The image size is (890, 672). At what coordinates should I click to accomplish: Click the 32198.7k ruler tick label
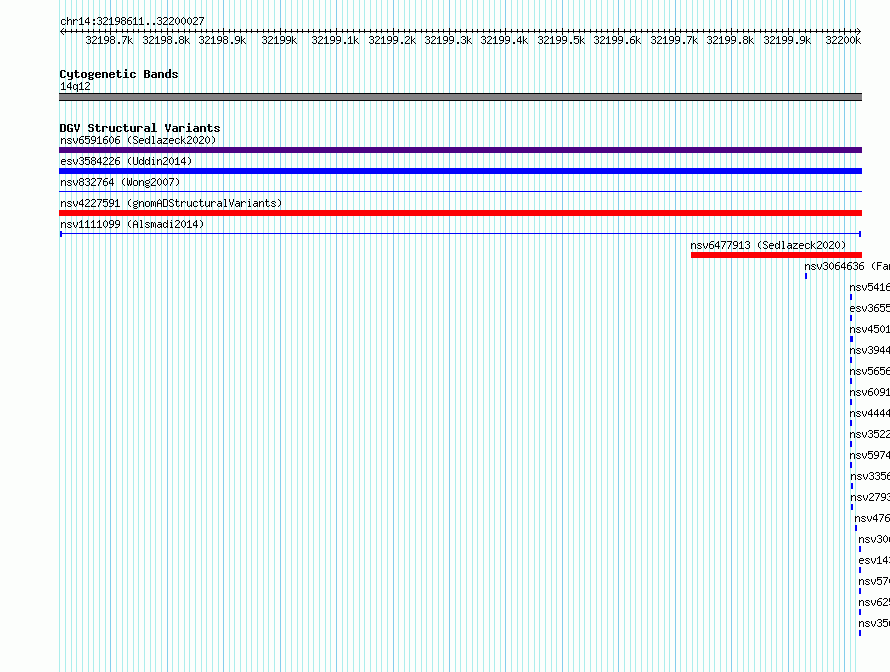(110, 40)
